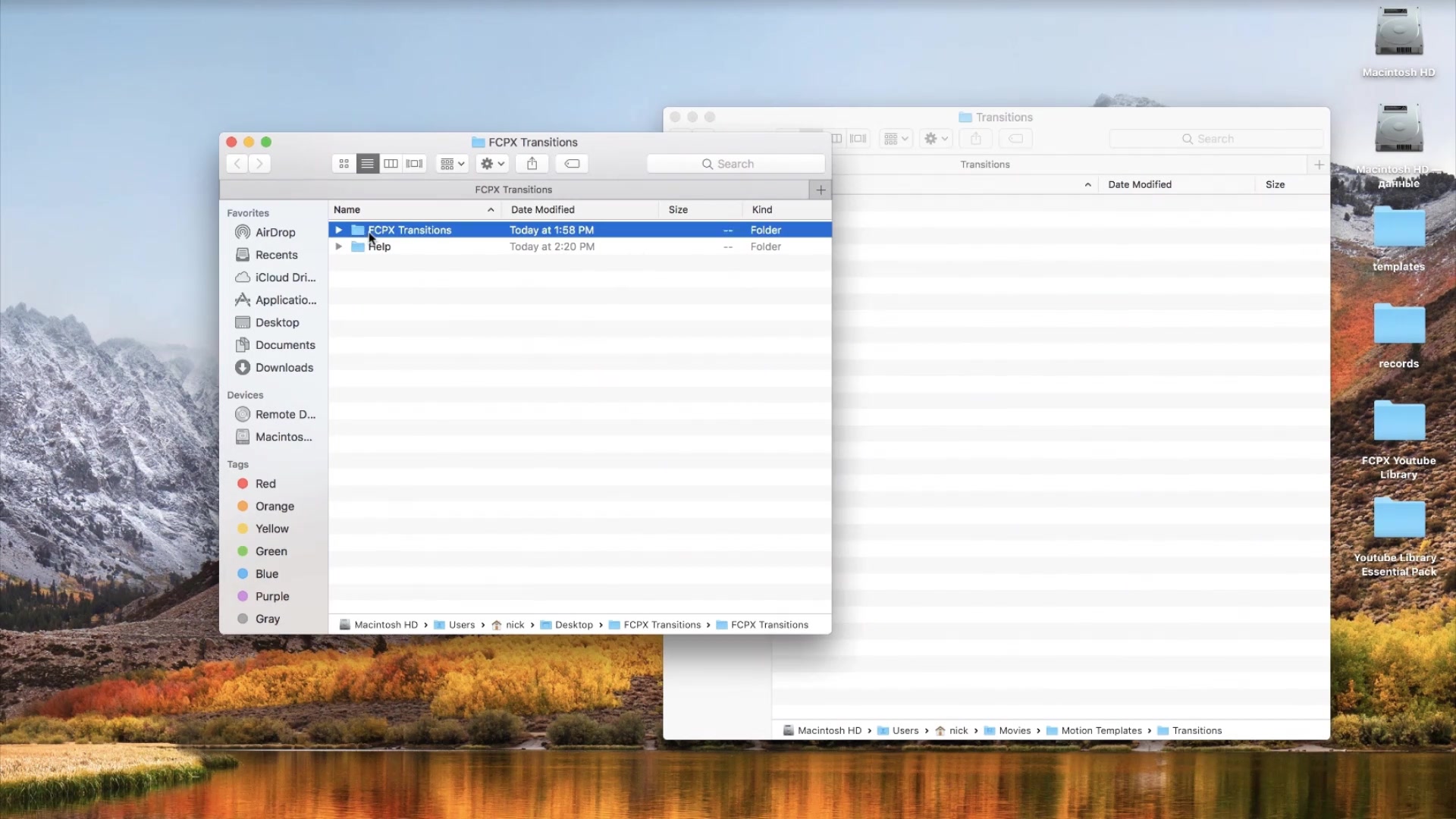
Task: Click the Edit Tags button in front window
Action: tap(572, 163)
